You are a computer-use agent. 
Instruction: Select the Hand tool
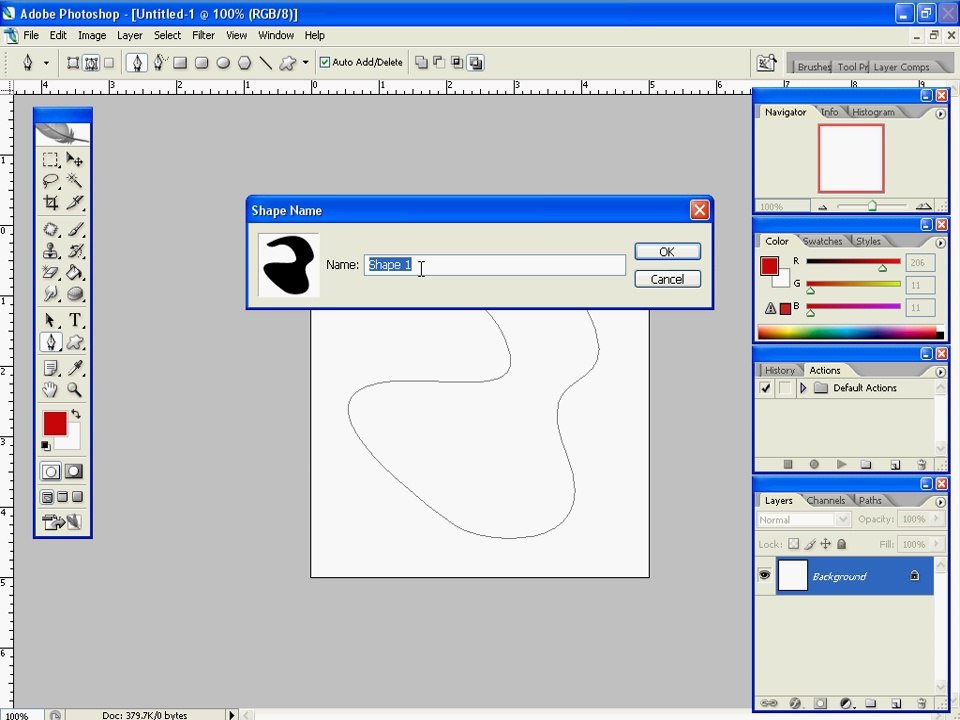pos(51,389)
